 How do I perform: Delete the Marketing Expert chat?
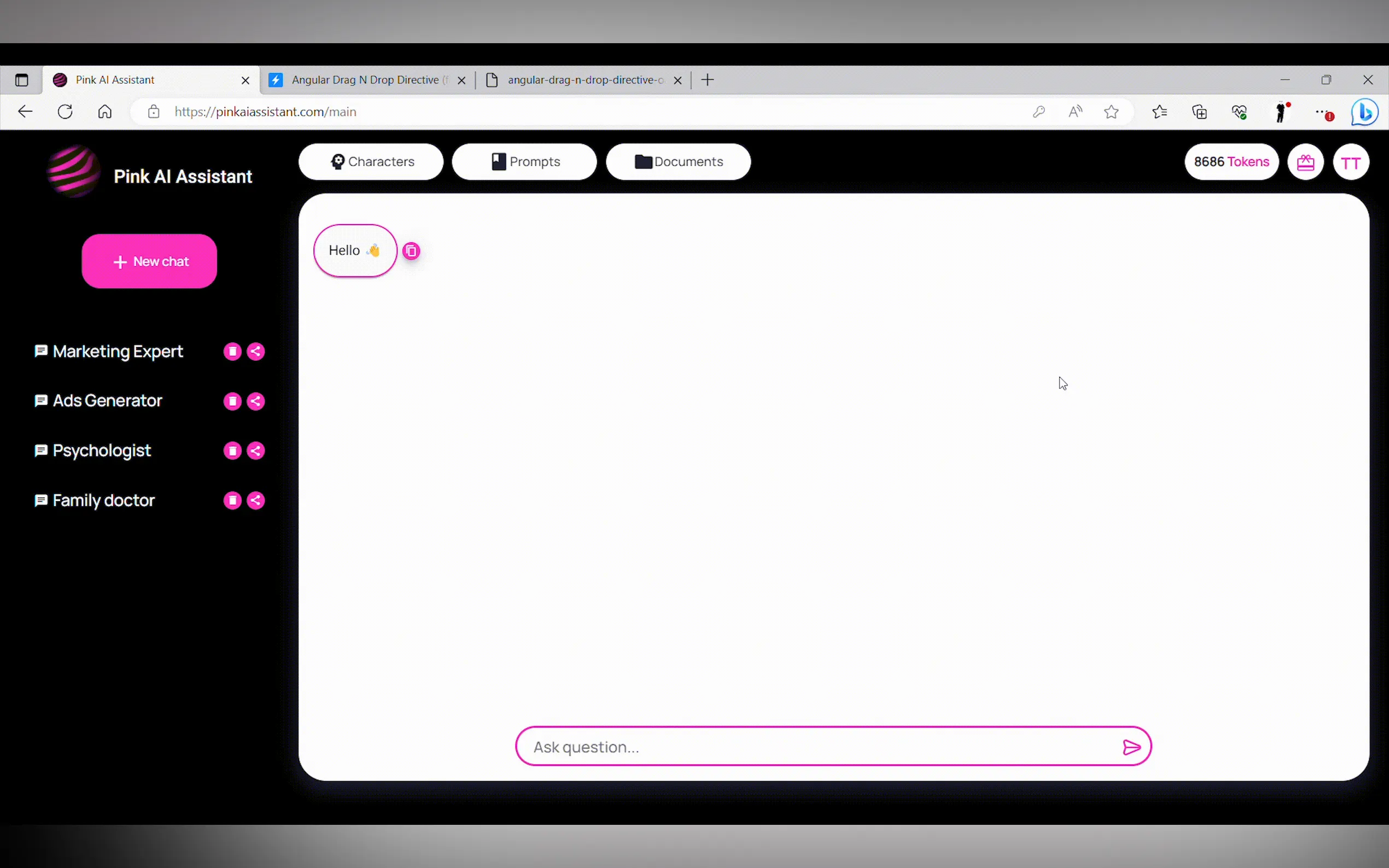[x=232, y=351]
